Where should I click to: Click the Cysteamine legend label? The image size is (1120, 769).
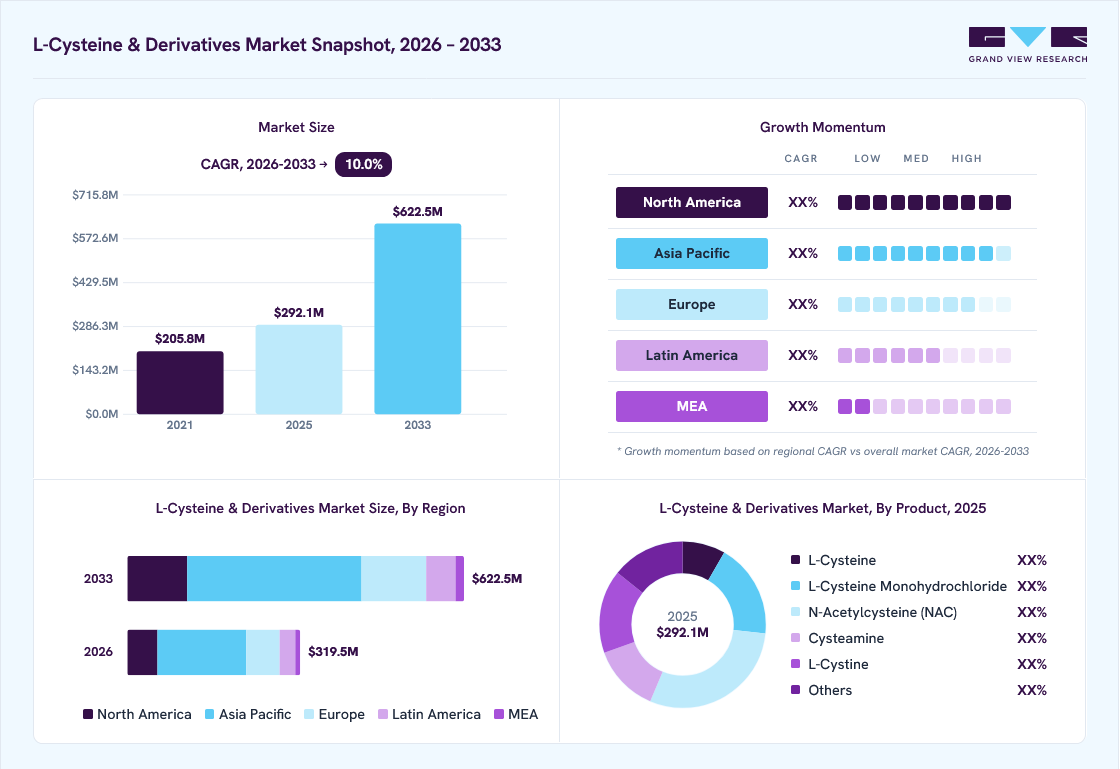click(846, 638)
